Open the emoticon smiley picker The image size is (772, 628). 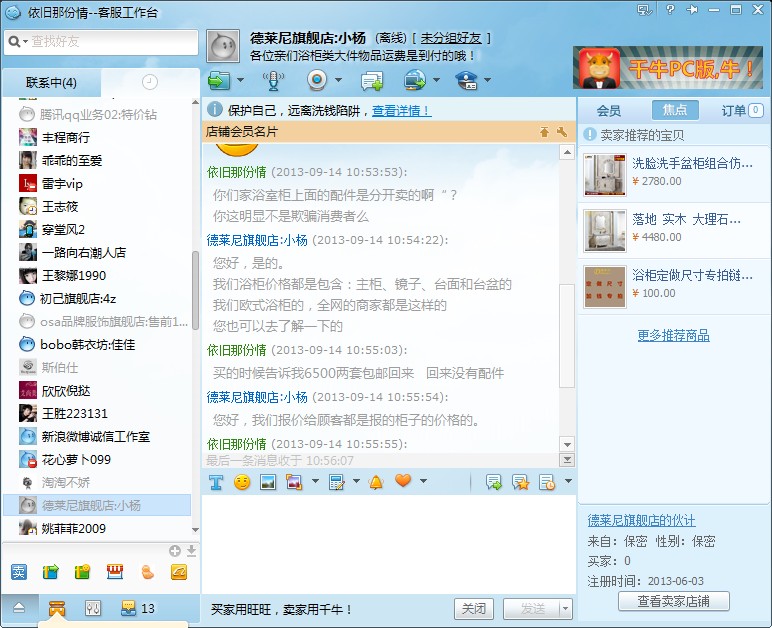[242, 482]
